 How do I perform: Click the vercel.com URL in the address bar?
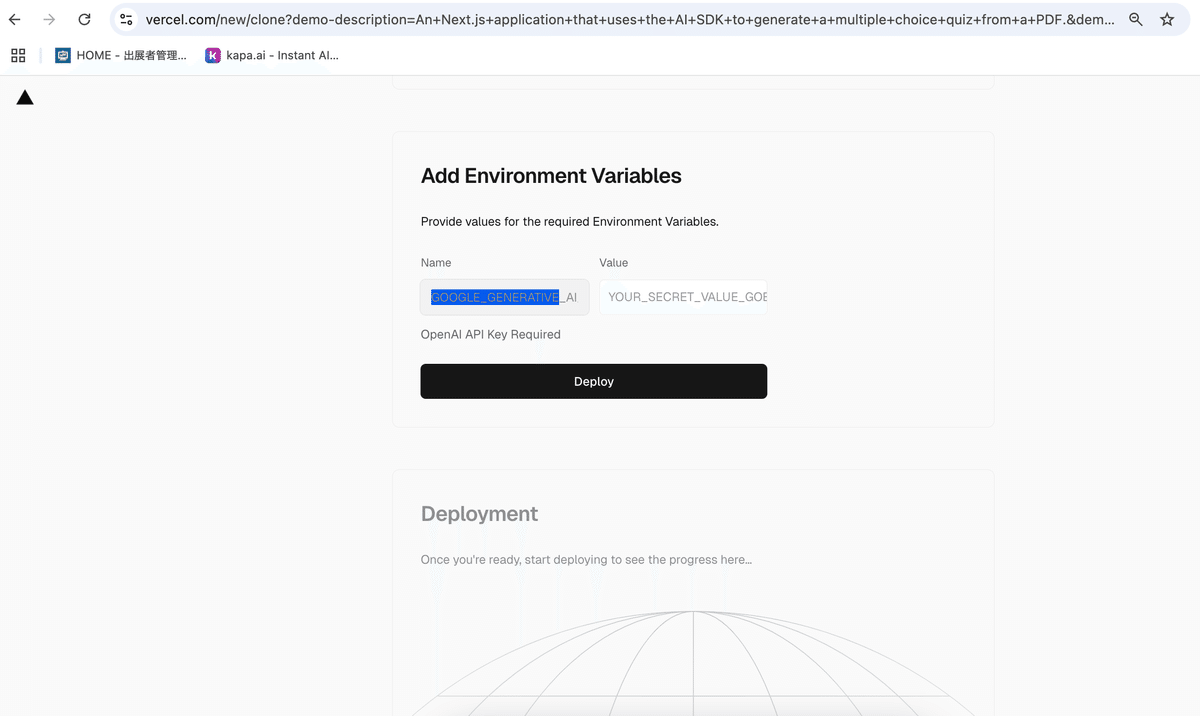pyautogui.click(x=630, y=19)
